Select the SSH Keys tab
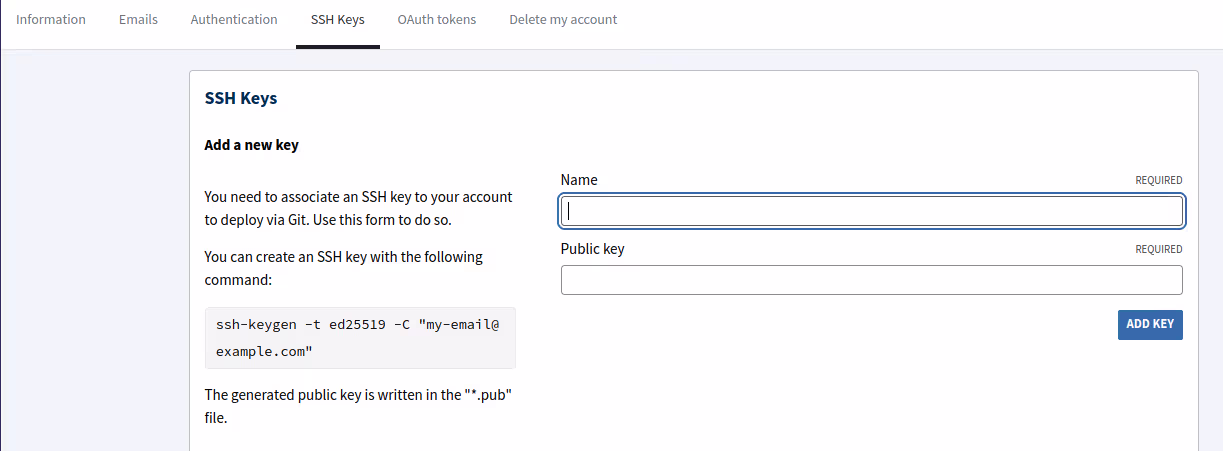 click(337, 19)
